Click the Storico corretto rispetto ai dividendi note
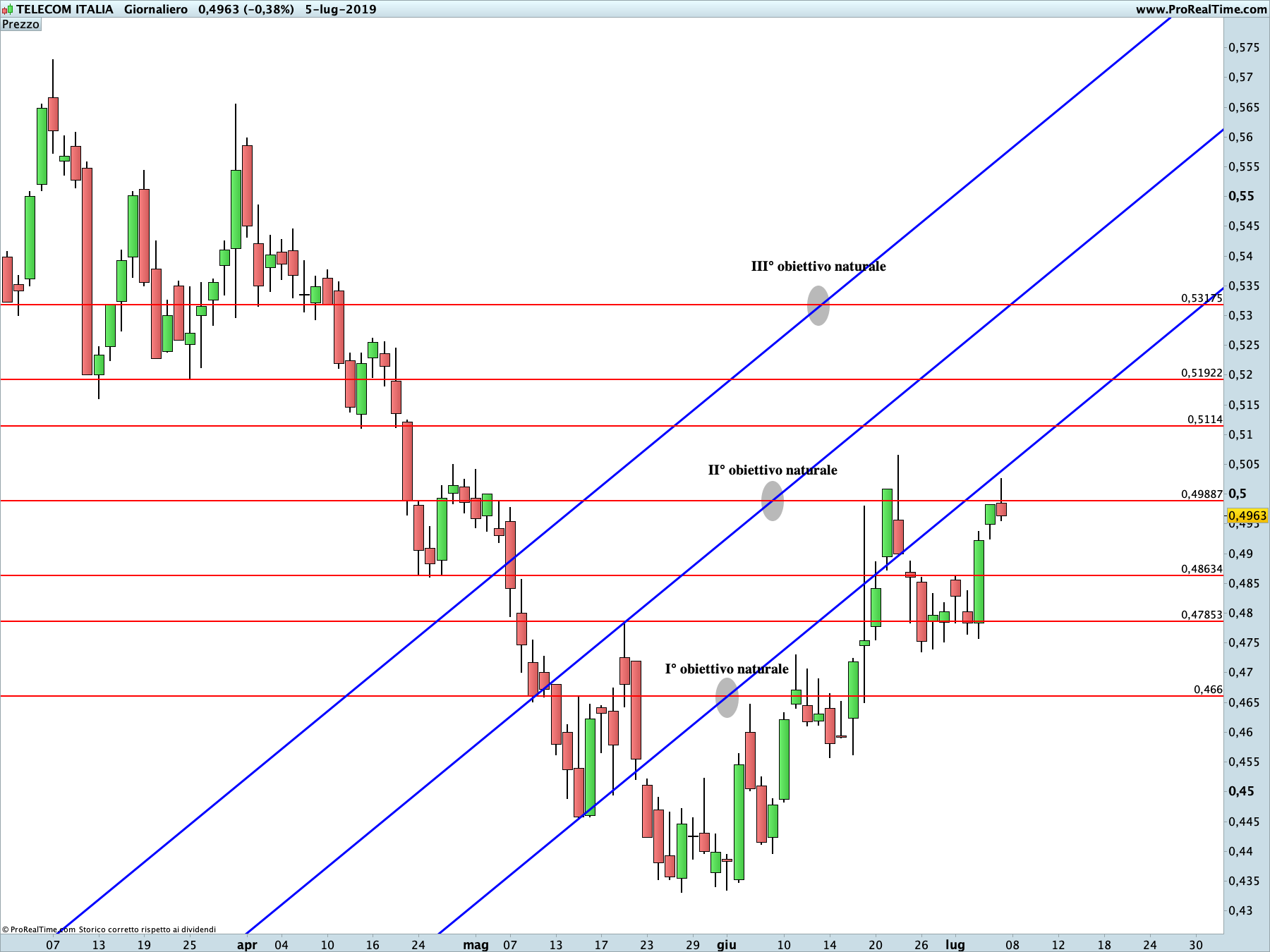This screenshot has width=1270, height=952. coord(147,929)
